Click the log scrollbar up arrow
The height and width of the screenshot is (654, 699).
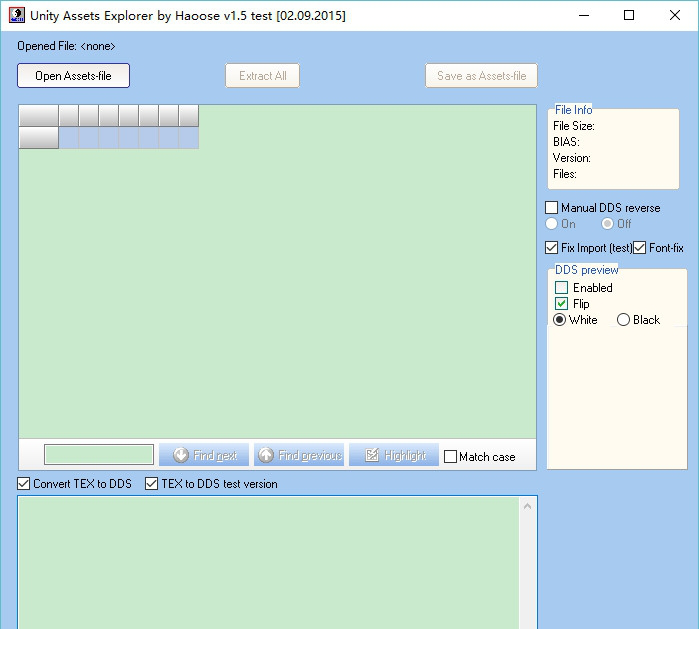tap(527, 506)
